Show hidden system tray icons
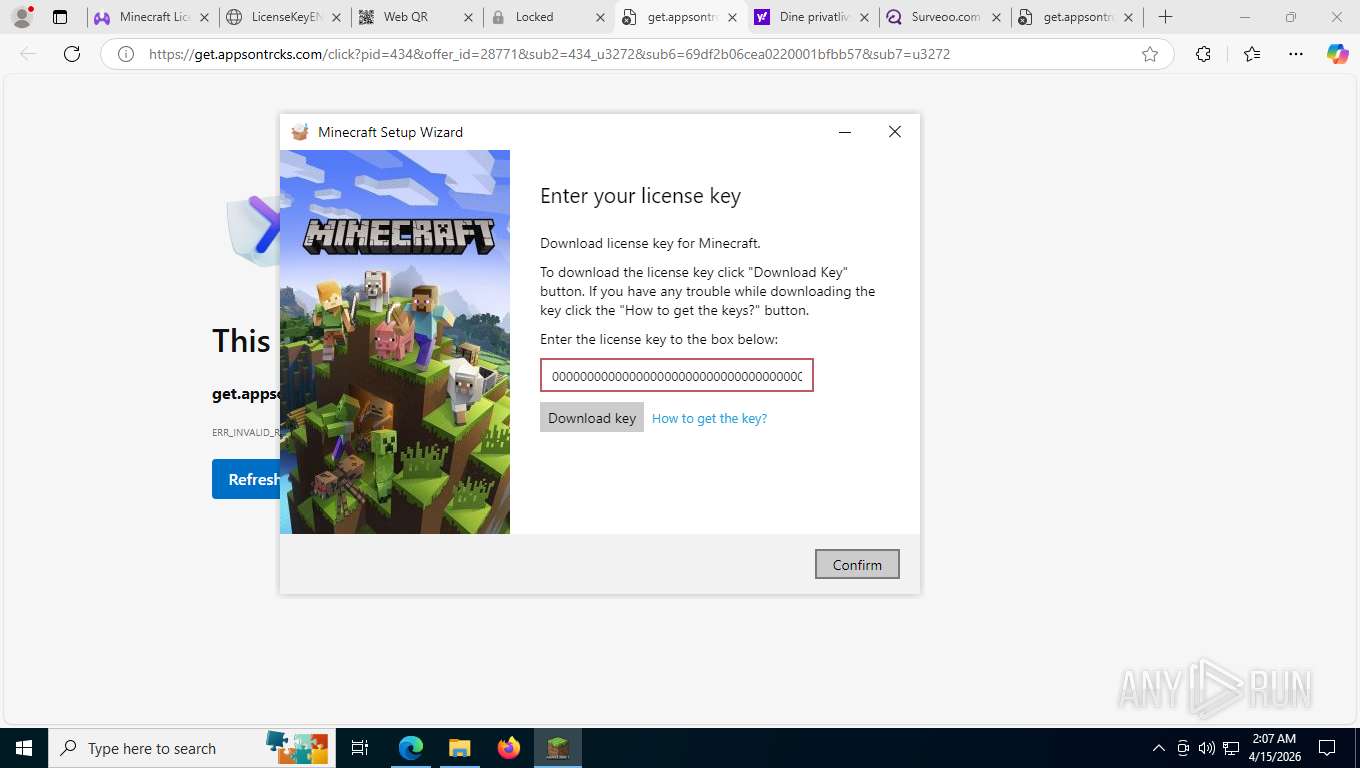1360x768 pixels. coord(1159,748)
